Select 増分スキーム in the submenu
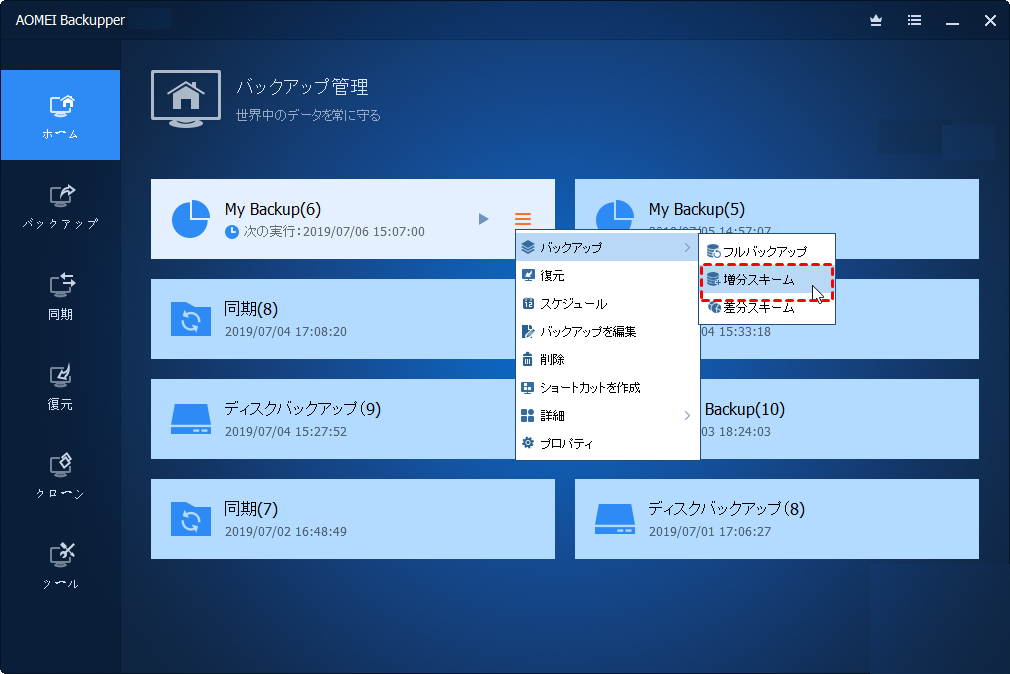The width and height of the screenshot is (1010, 674). pos(767,280)
